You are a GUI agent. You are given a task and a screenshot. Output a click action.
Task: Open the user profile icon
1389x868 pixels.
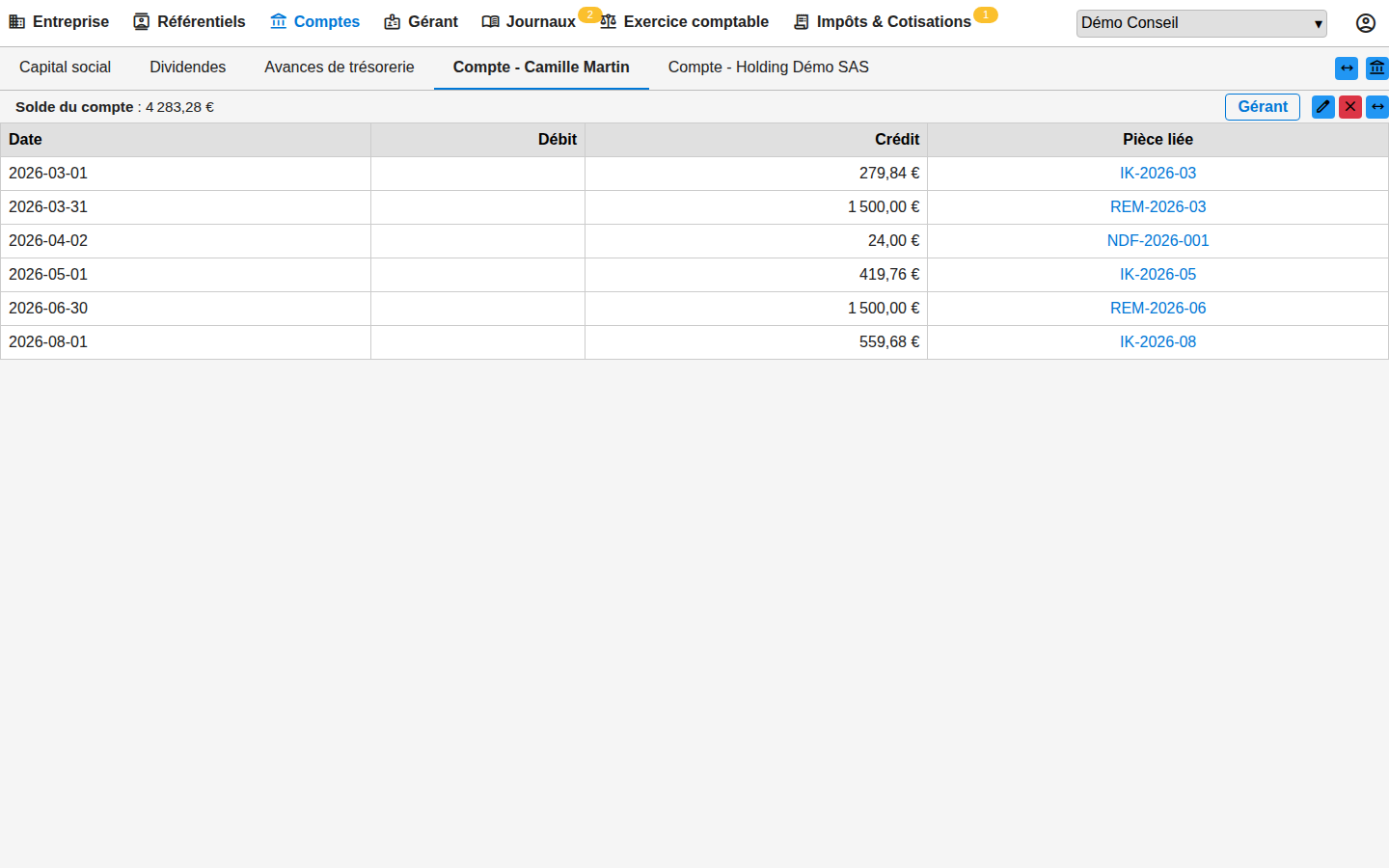tap(1366, 23)
